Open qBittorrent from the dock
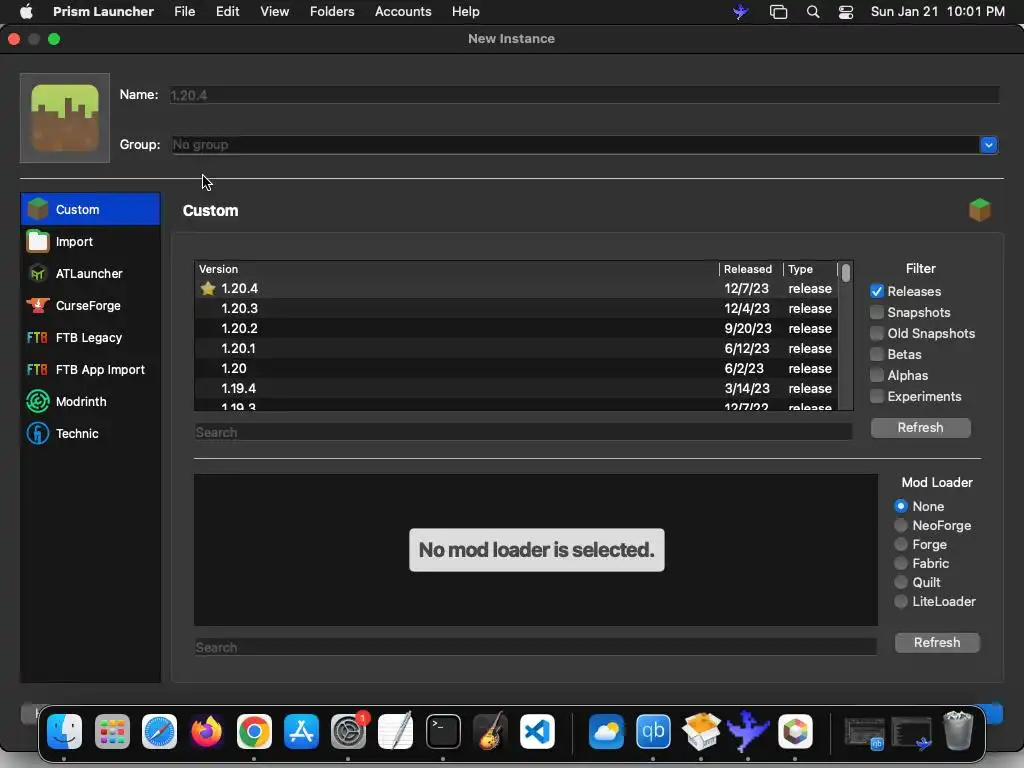 pos(653,731)
